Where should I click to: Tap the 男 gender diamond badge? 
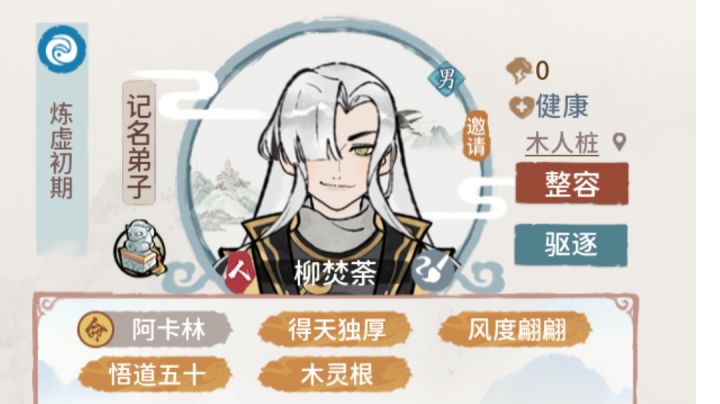coord(446,79)
